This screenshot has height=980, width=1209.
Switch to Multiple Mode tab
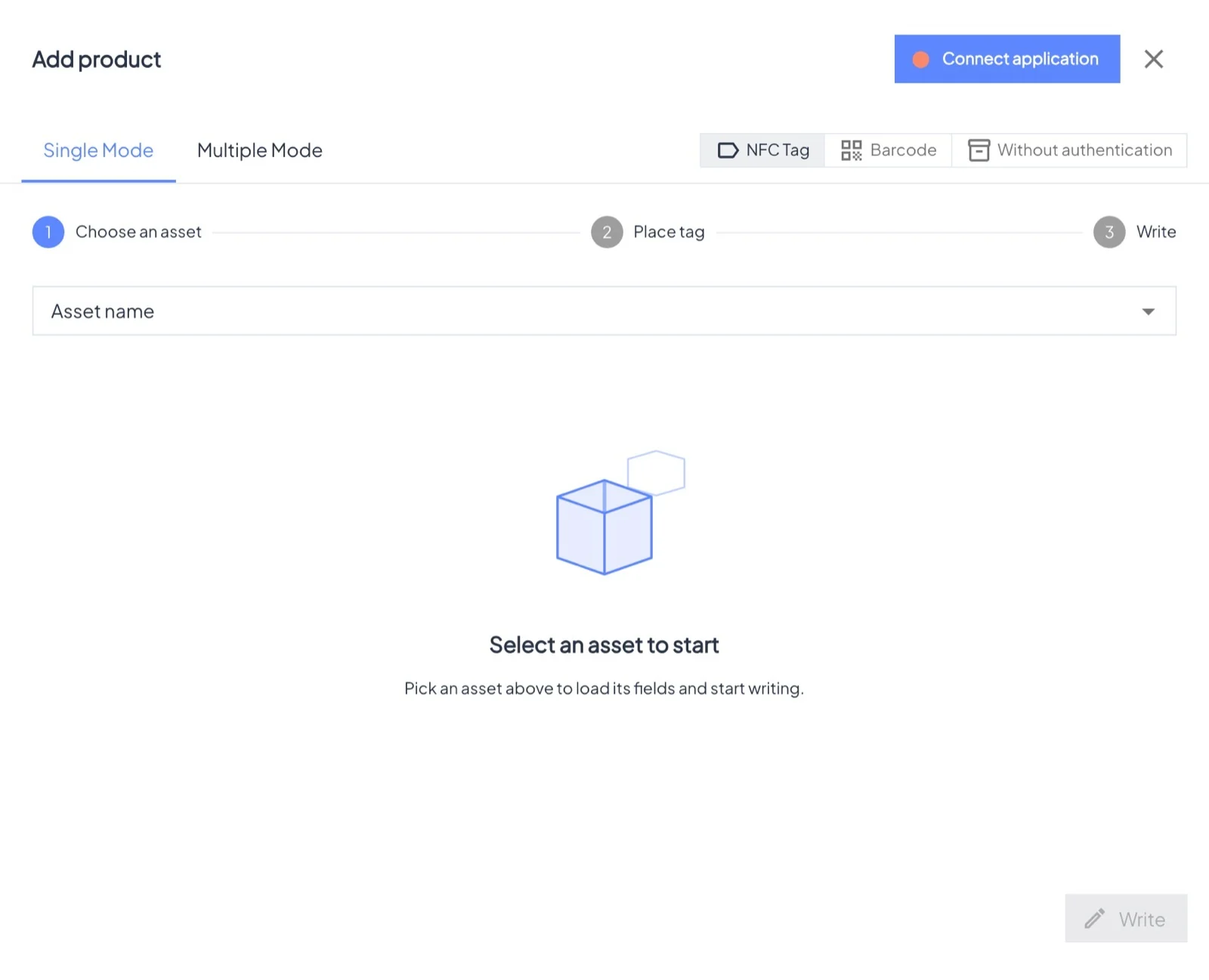pyautogui.click(x=259, y=150)
